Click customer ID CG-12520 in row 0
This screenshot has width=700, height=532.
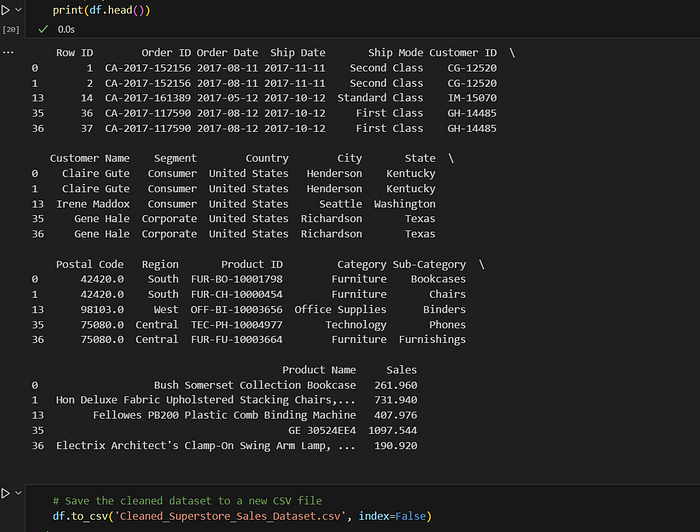(472, 68)
